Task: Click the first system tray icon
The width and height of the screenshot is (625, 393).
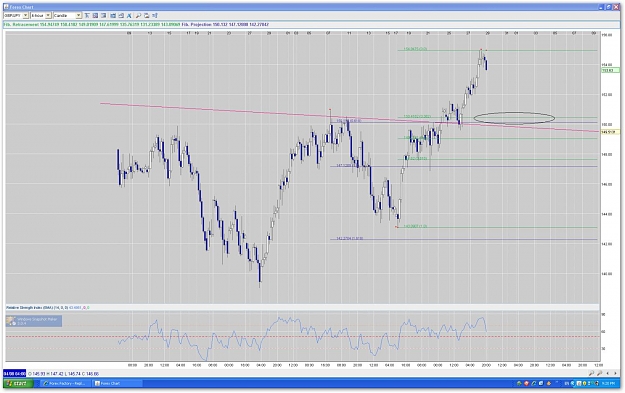Action: [x=519, y=383]
